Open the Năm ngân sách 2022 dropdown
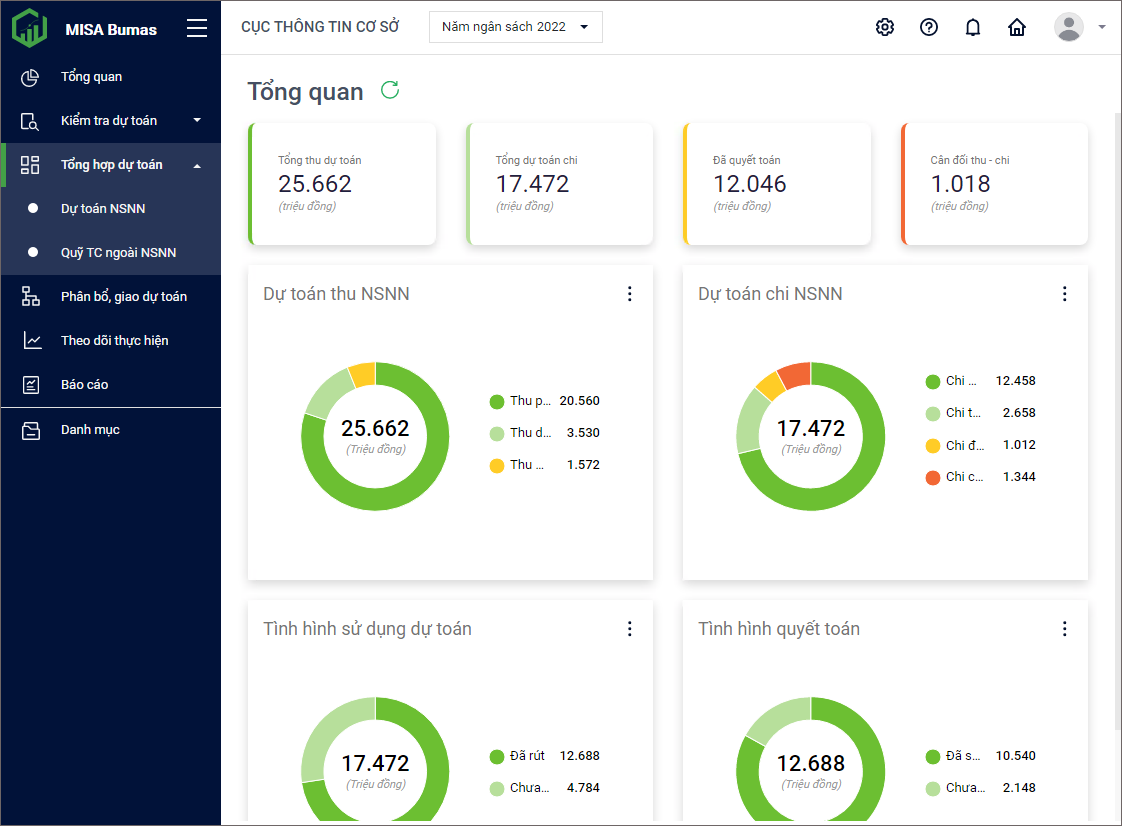The image size is (1122, 826). [515, 27]
